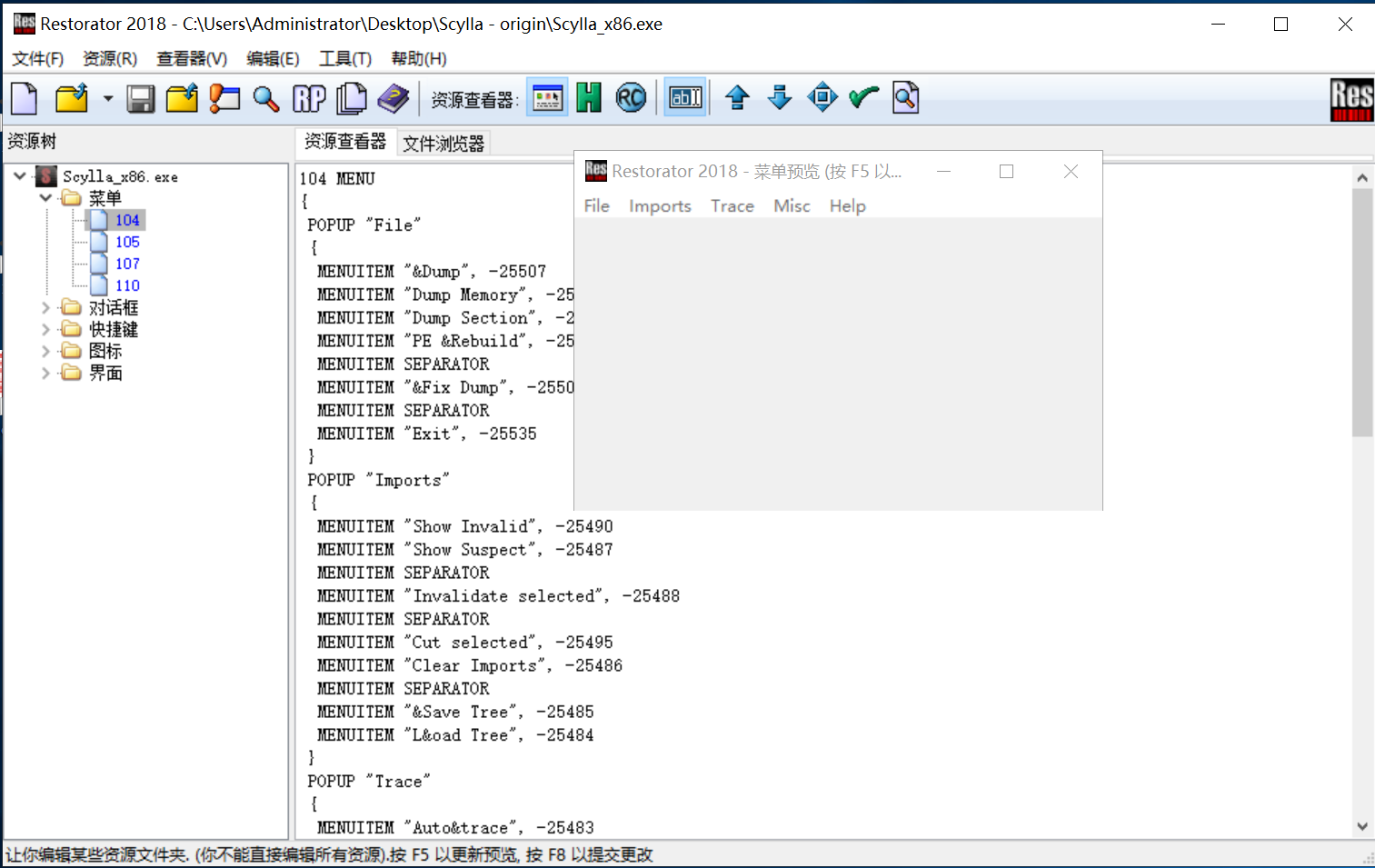Collapse the Scylla_x86.exe root node

[20, 175]
